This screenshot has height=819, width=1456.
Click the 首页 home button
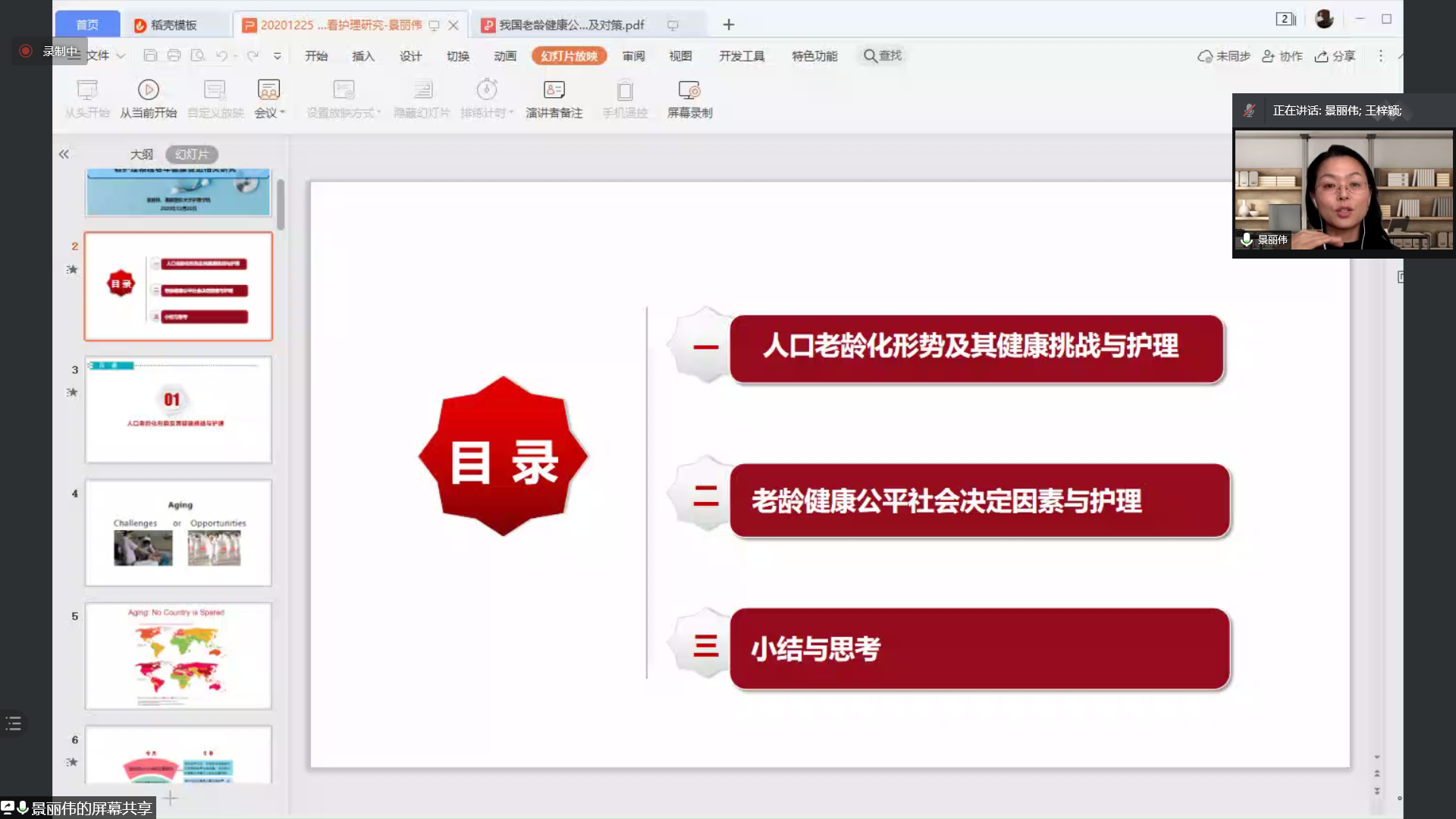point(87,25)
